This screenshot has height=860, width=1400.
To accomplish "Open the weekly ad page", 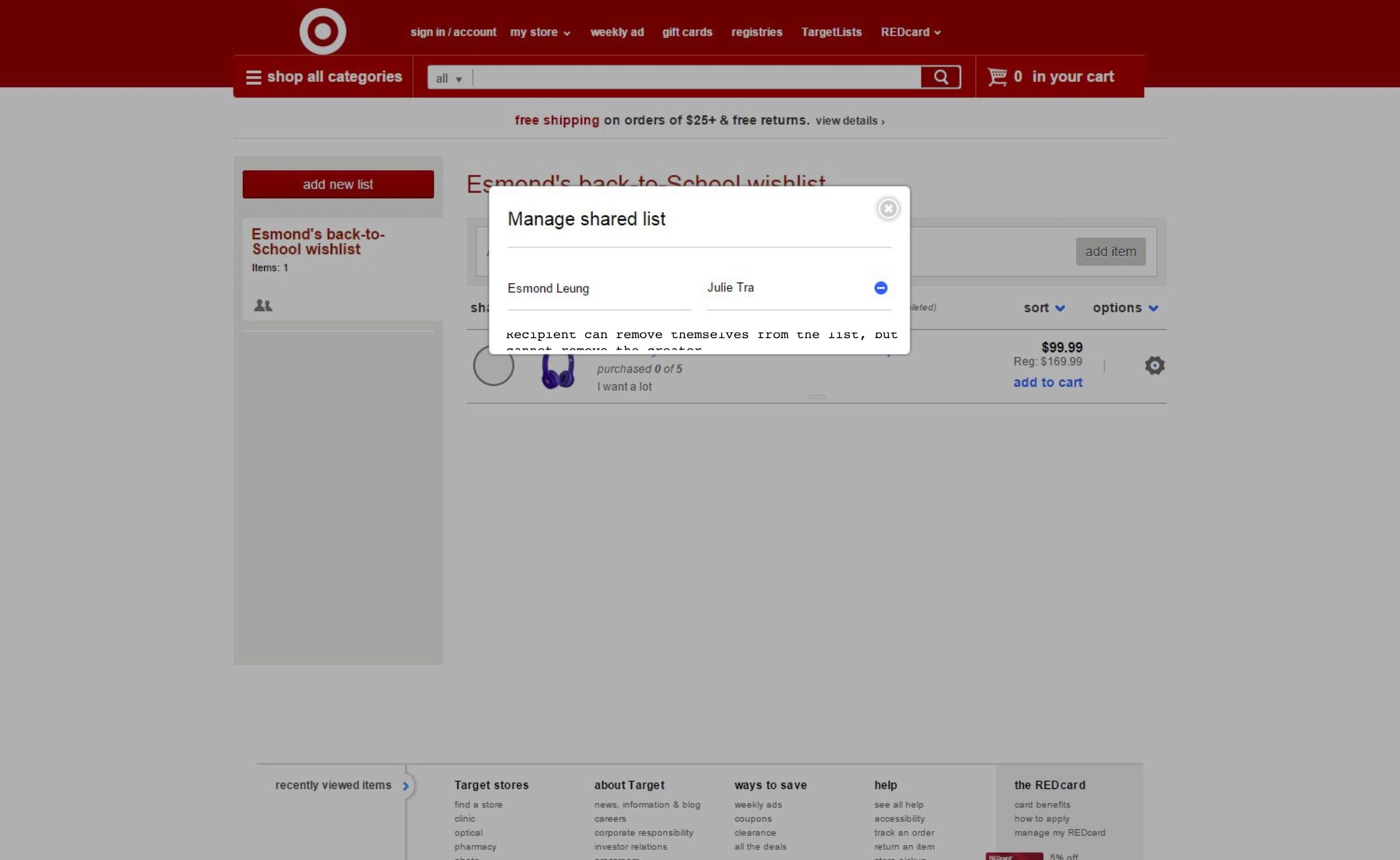I will (617, 32).
